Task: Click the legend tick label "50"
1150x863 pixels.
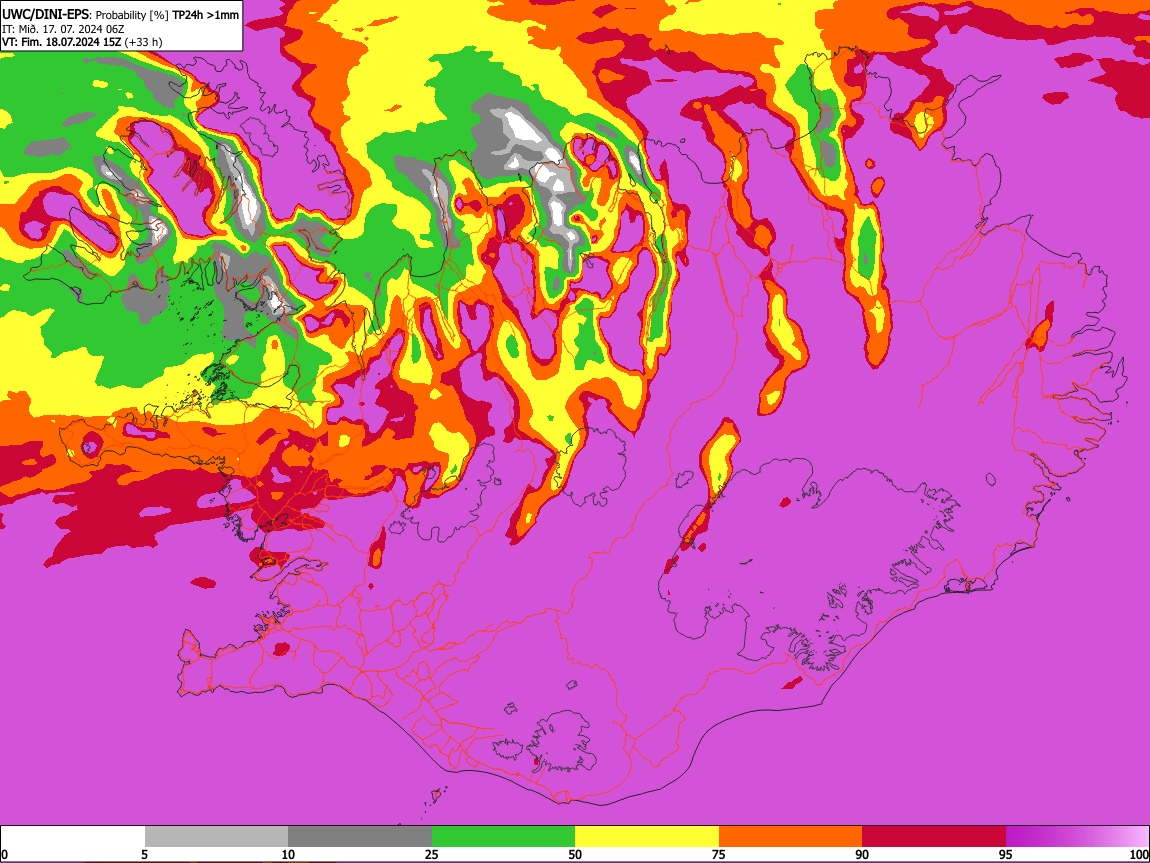Action: tap(575, 855)
